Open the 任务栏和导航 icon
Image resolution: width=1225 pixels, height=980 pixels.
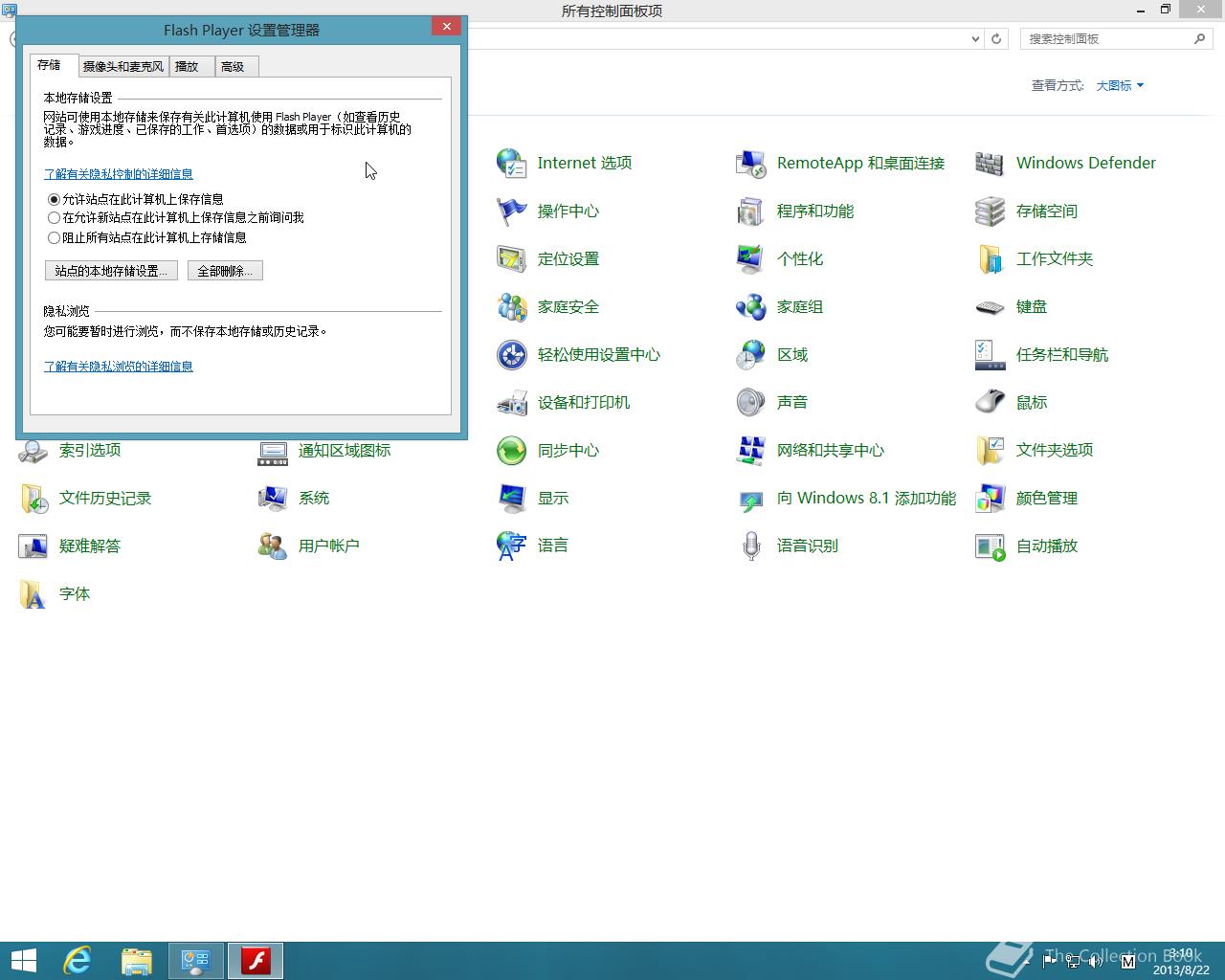coord(991,354)
